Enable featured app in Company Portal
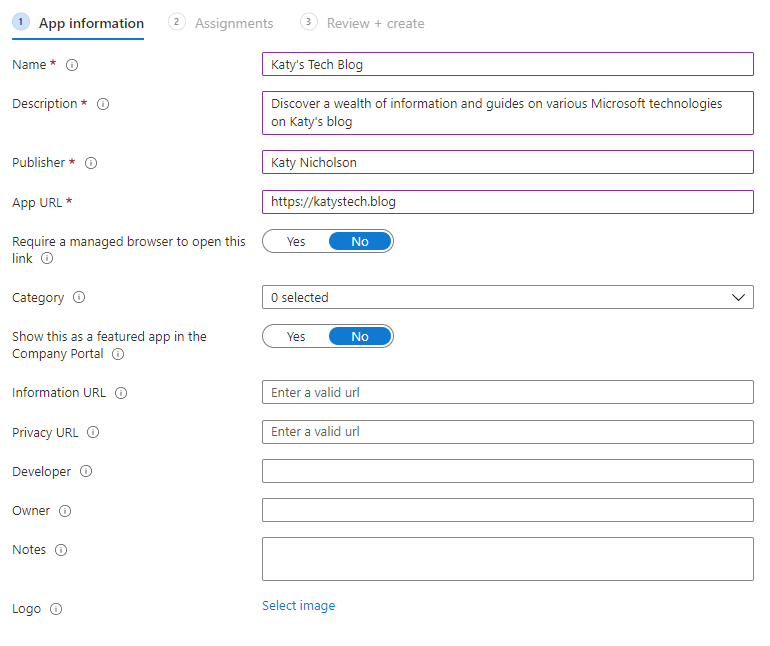Screen dimensions: 770x646 pos(296,337)
